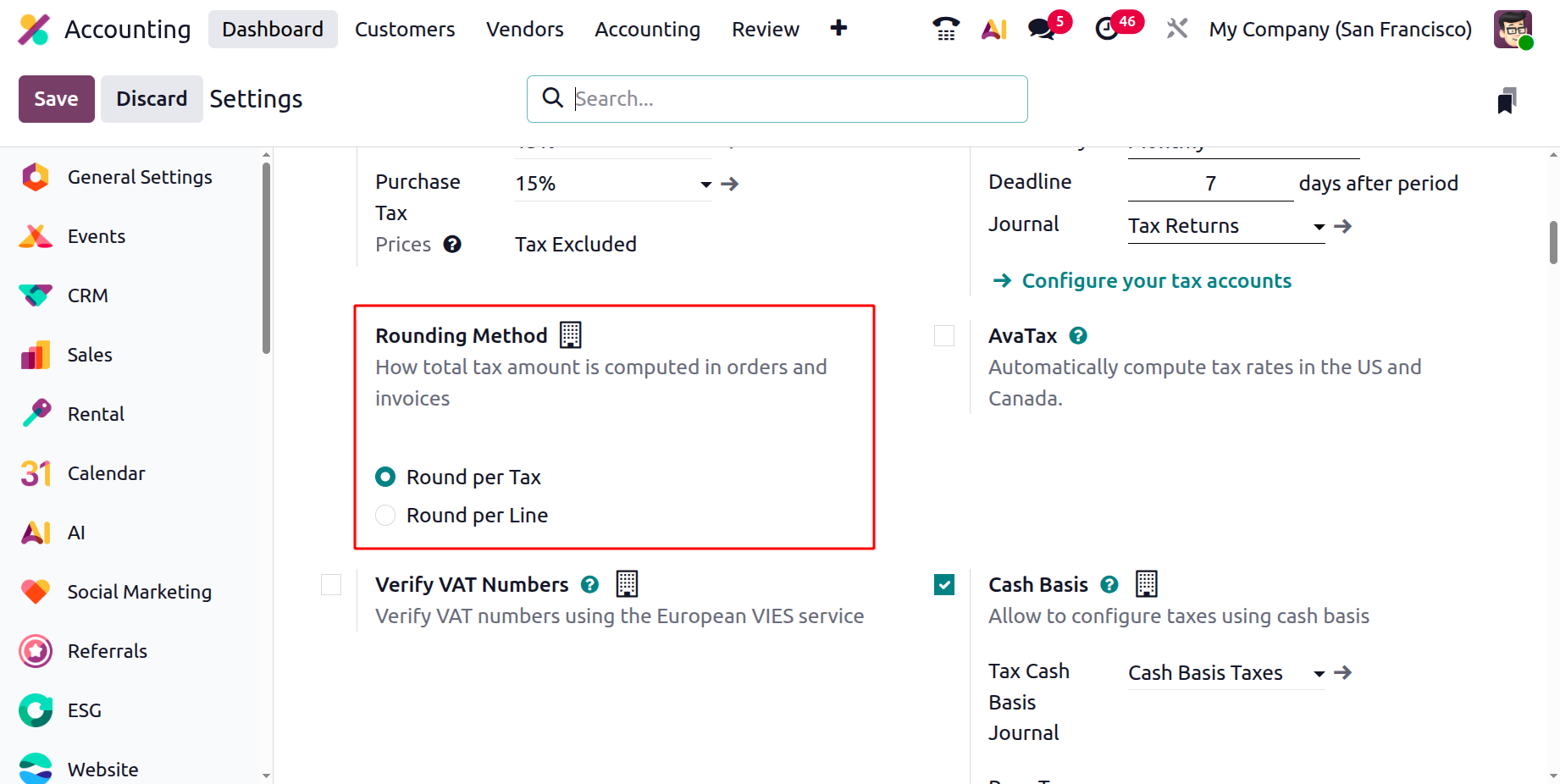Viewport: 1560px width, 784px height.
Task: Click the AvaTax help question icon
Action: coord(1078,336)
